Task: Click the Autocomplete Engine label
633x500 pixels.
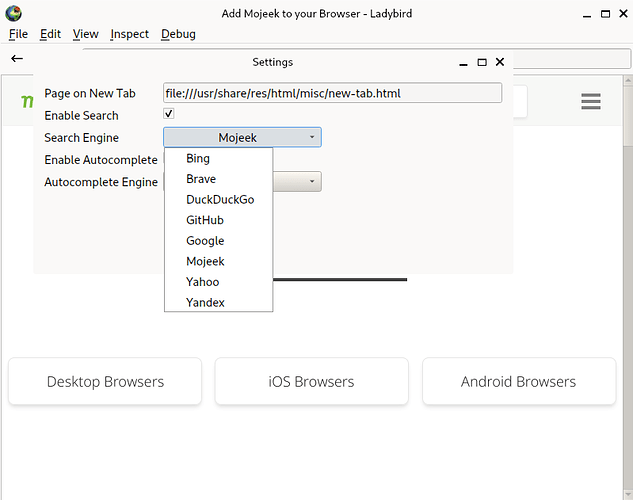Action: (101, 182)
